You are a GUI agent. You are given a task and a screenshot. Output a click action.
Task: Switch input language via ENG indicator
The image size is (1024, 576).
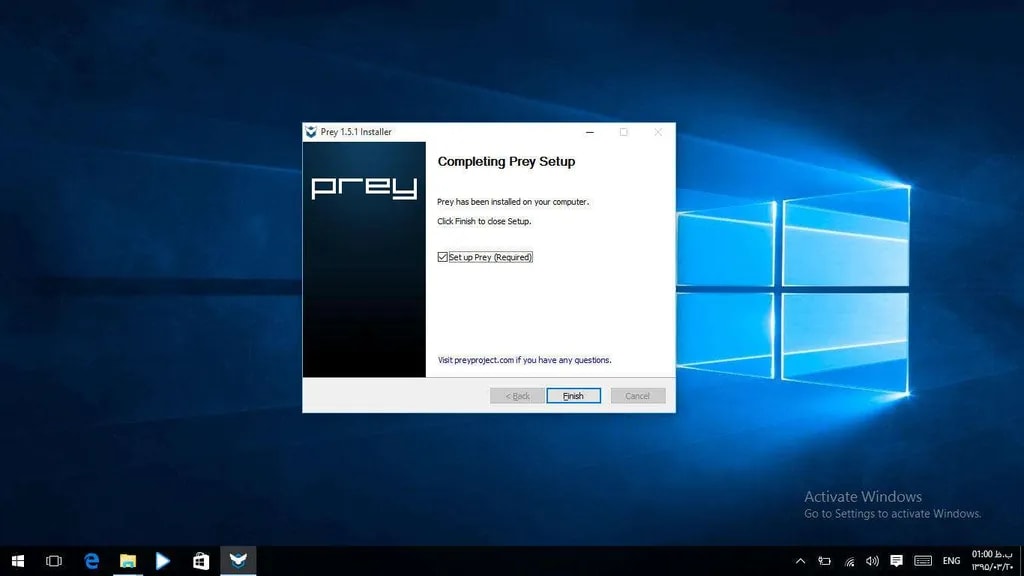coord(951,561)
